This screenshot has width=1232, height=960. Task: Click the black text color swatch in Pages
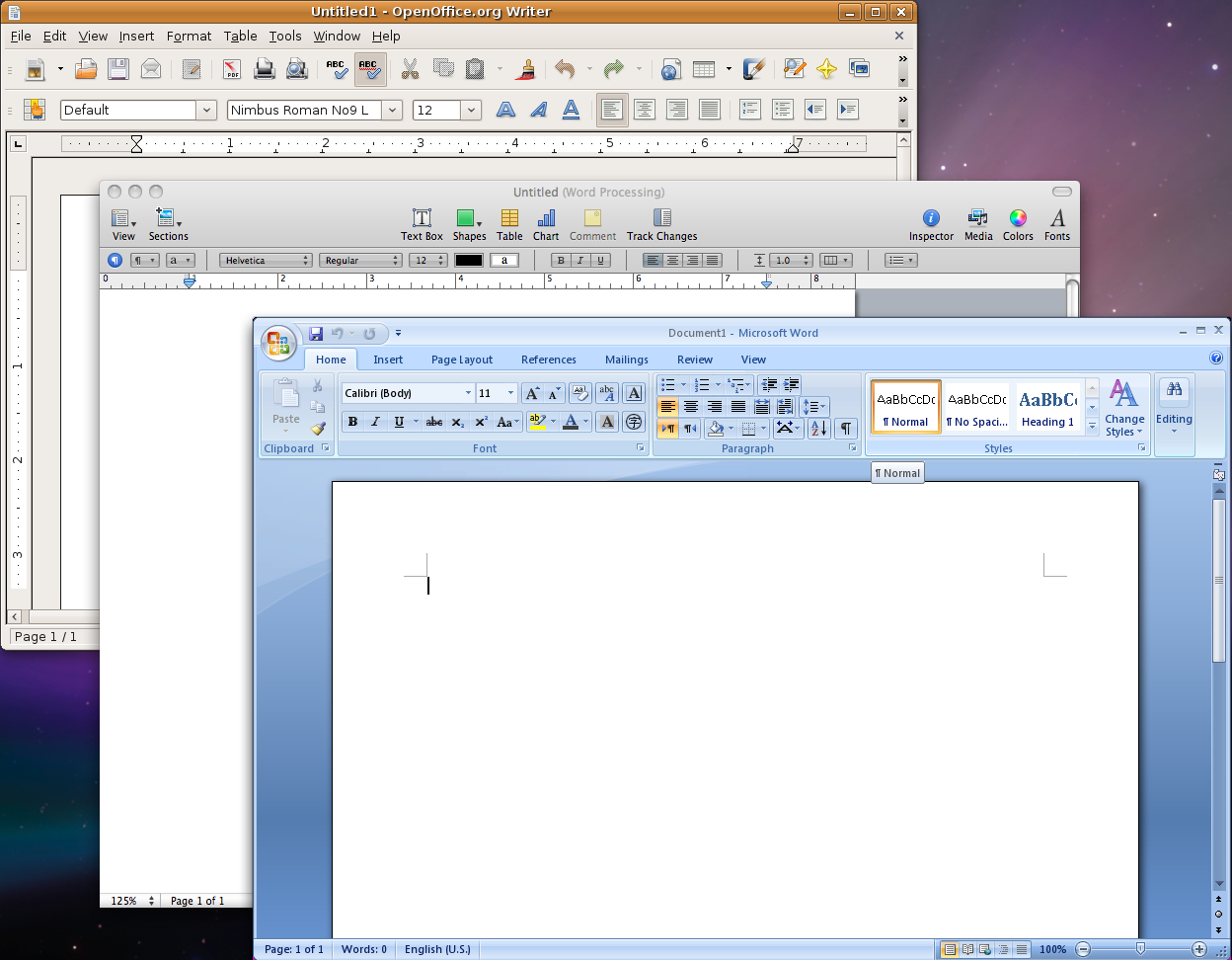pos(468,261)
